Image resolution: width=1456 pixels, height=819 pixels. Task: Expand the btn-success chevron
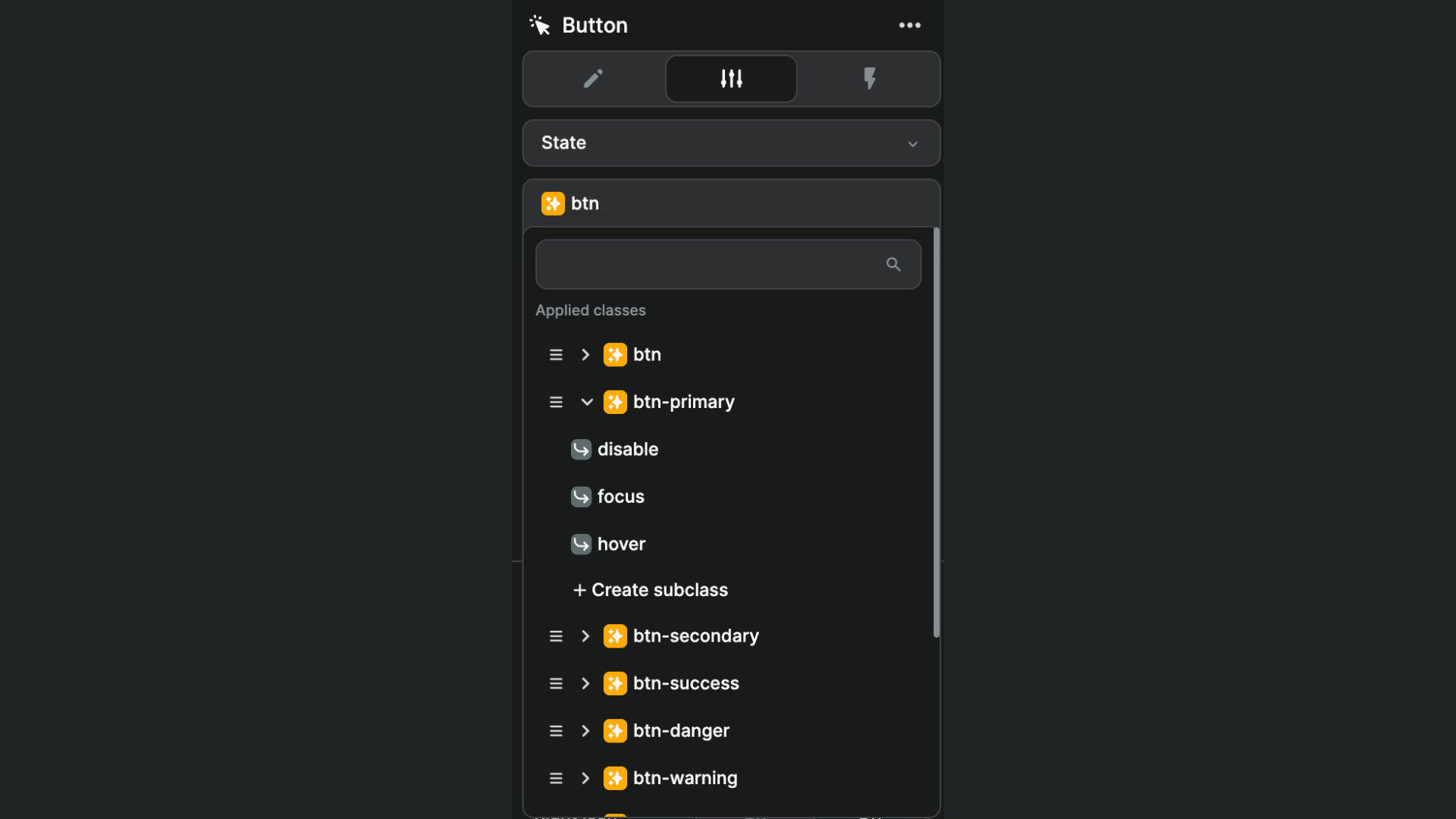pyautogui.click(x=585, y=683)
